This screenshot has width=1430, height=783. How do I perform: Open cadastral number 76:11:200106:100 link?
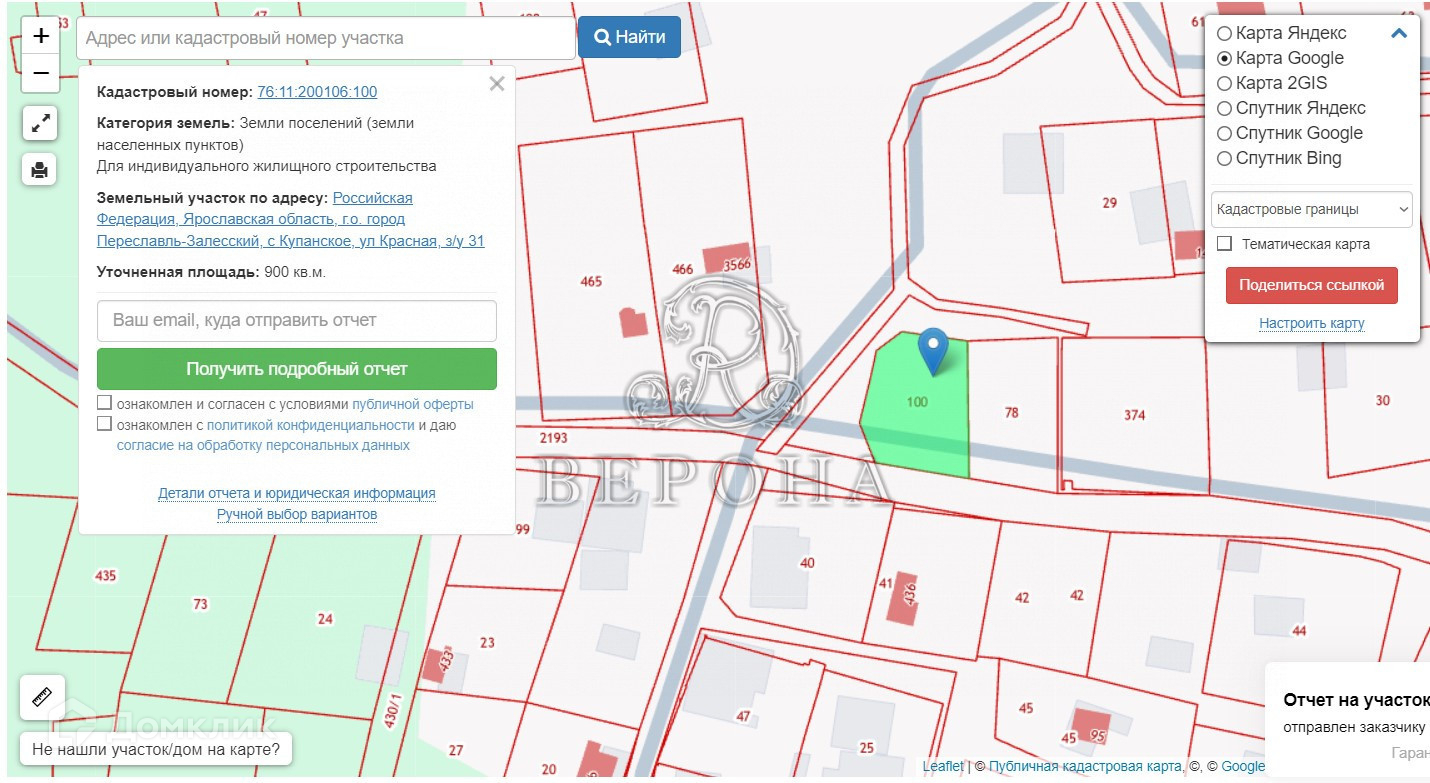click(317, 92)
